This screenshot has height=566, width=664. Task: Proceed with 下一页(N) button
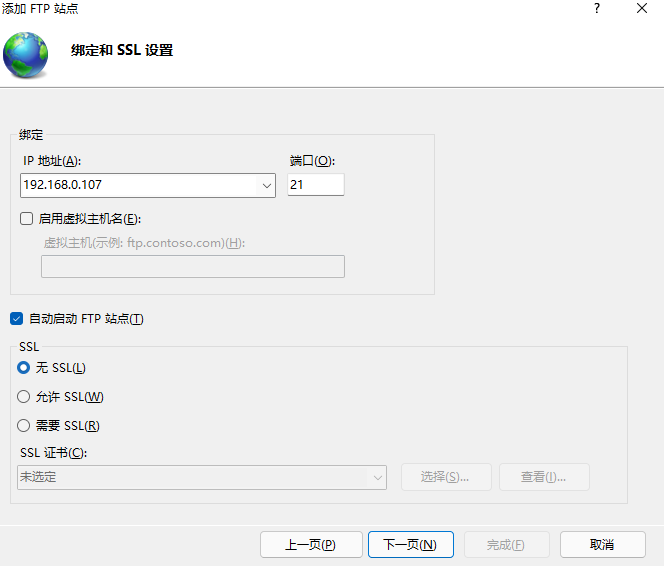point(411,544)
